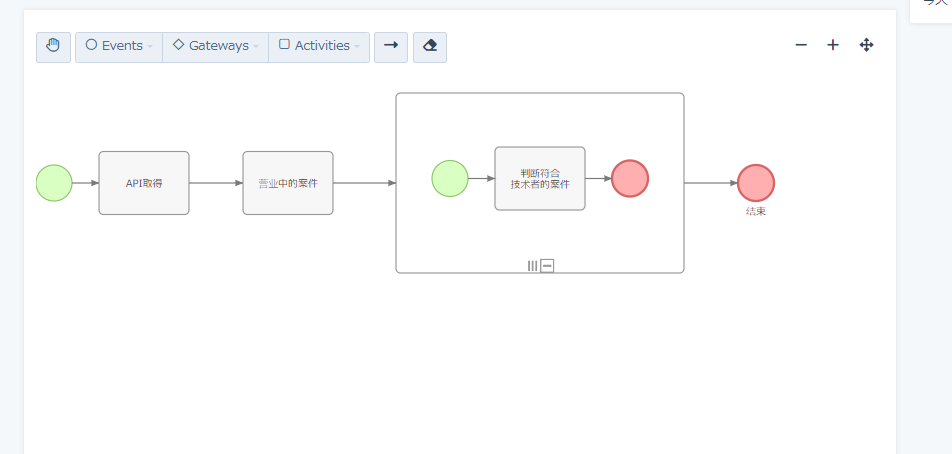Activate the arrow connector tool
This screenshot has width=952, height=454.
(x=391, y=47)
